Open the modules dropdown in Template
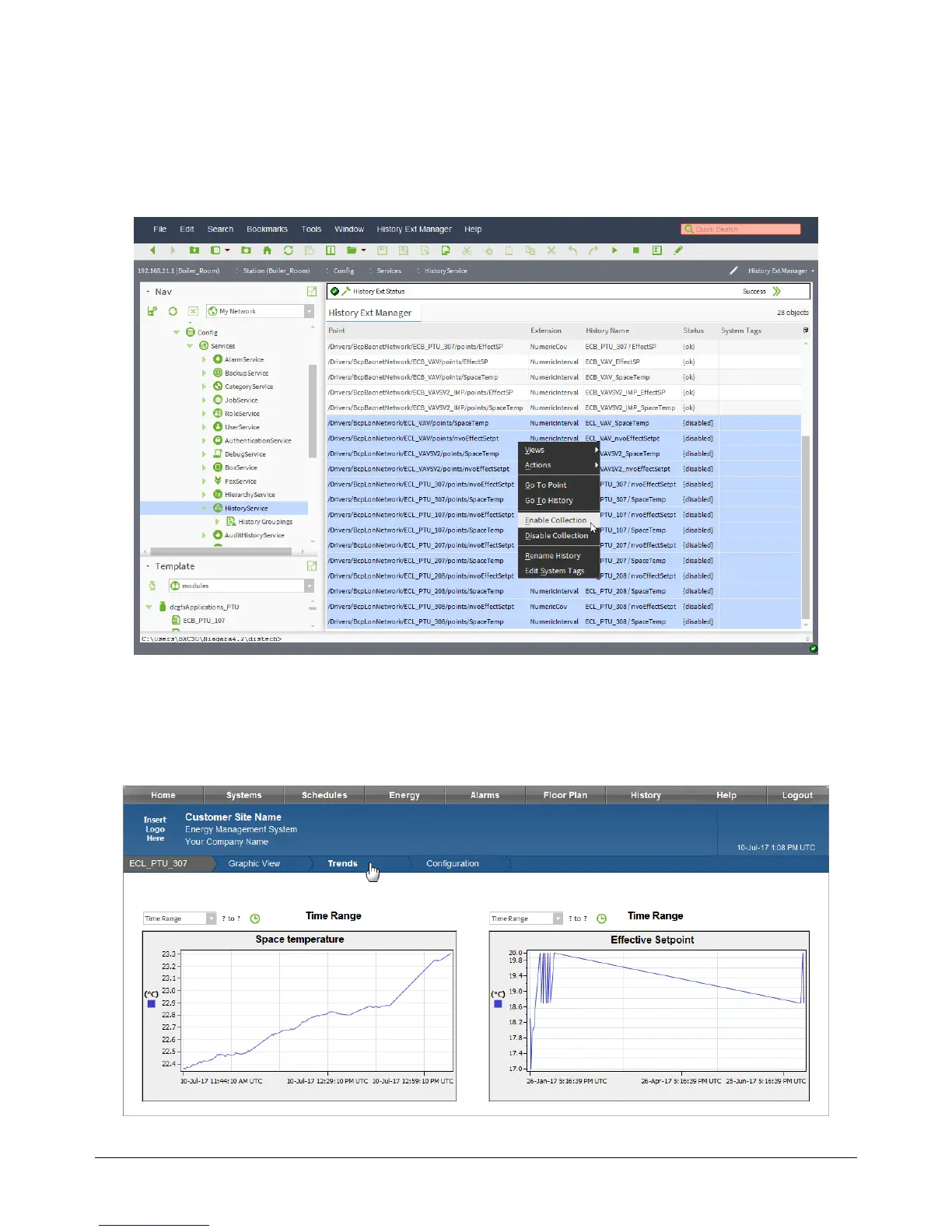This screenshot has height=1232, width=952. (x=309, y=586)
